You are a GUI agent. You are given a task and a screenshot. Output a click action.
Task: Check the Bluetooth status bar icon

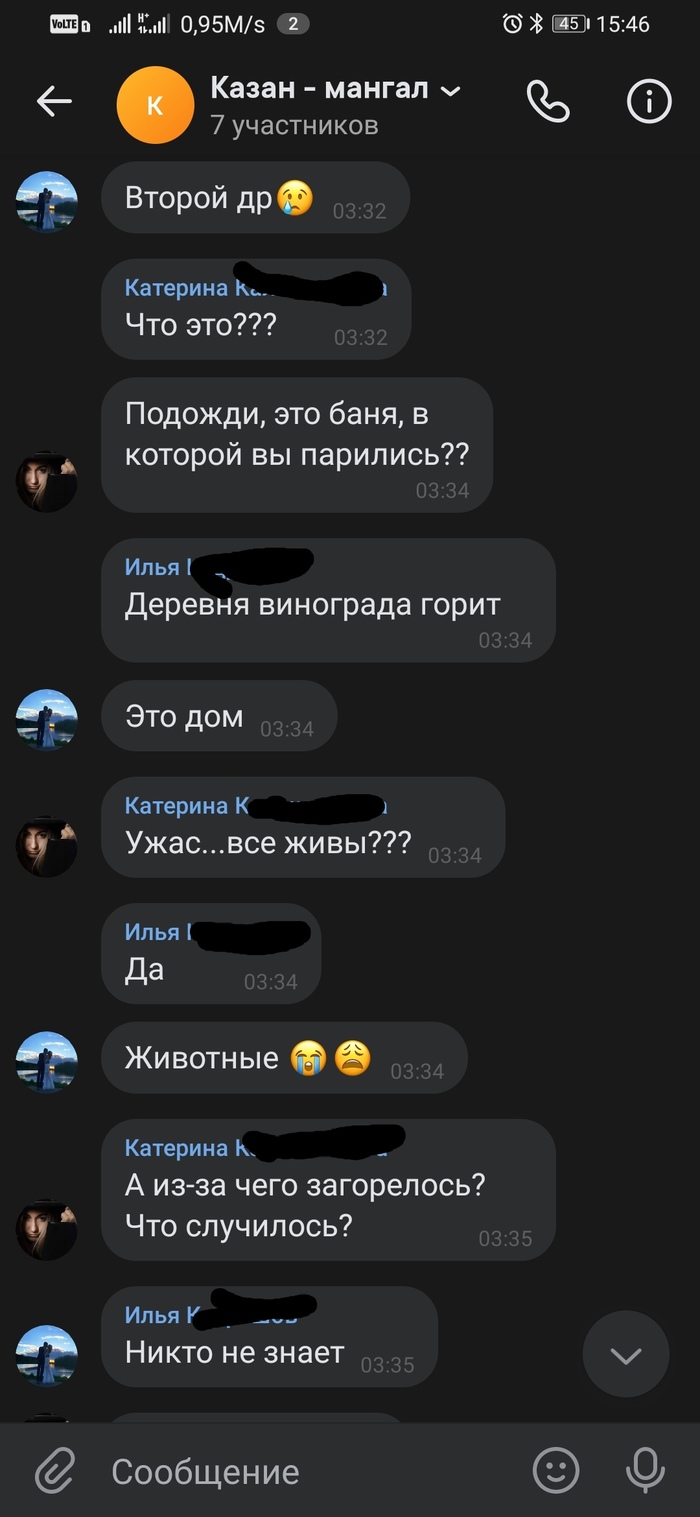[536, 24]
